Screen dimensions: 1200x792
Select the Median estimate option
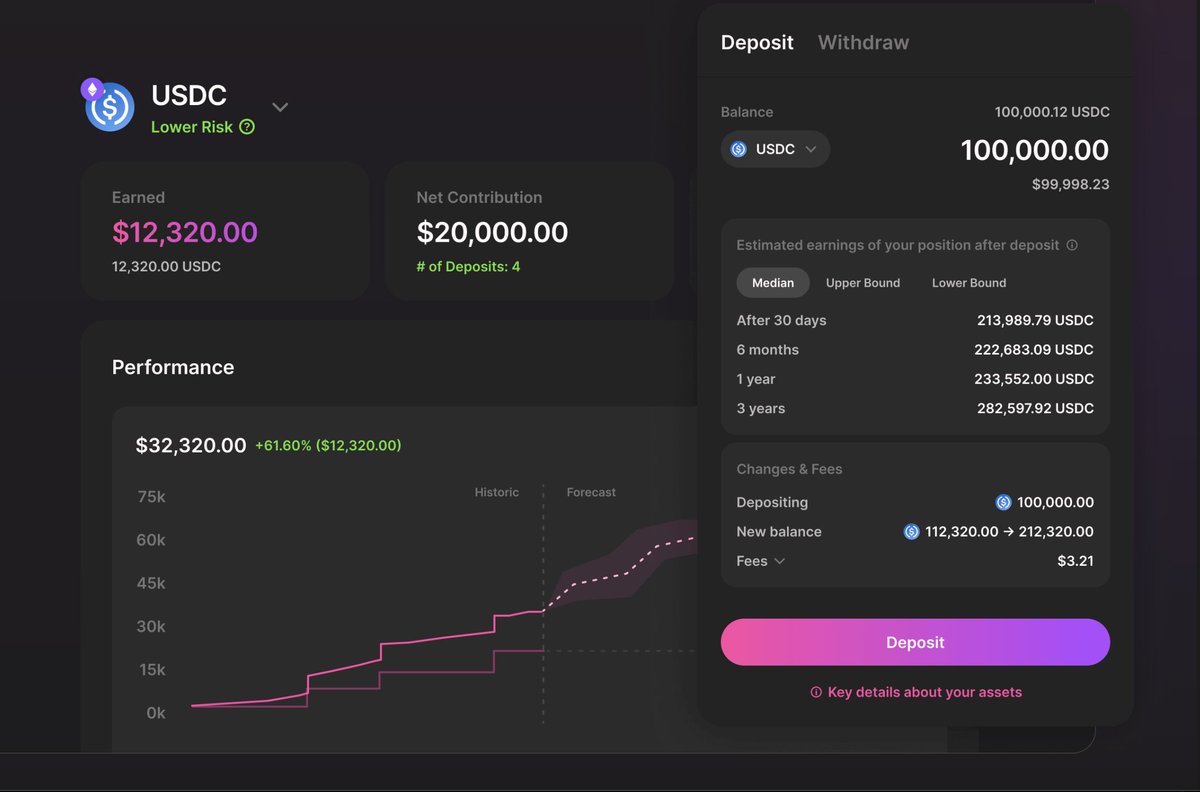click(773, 283)
